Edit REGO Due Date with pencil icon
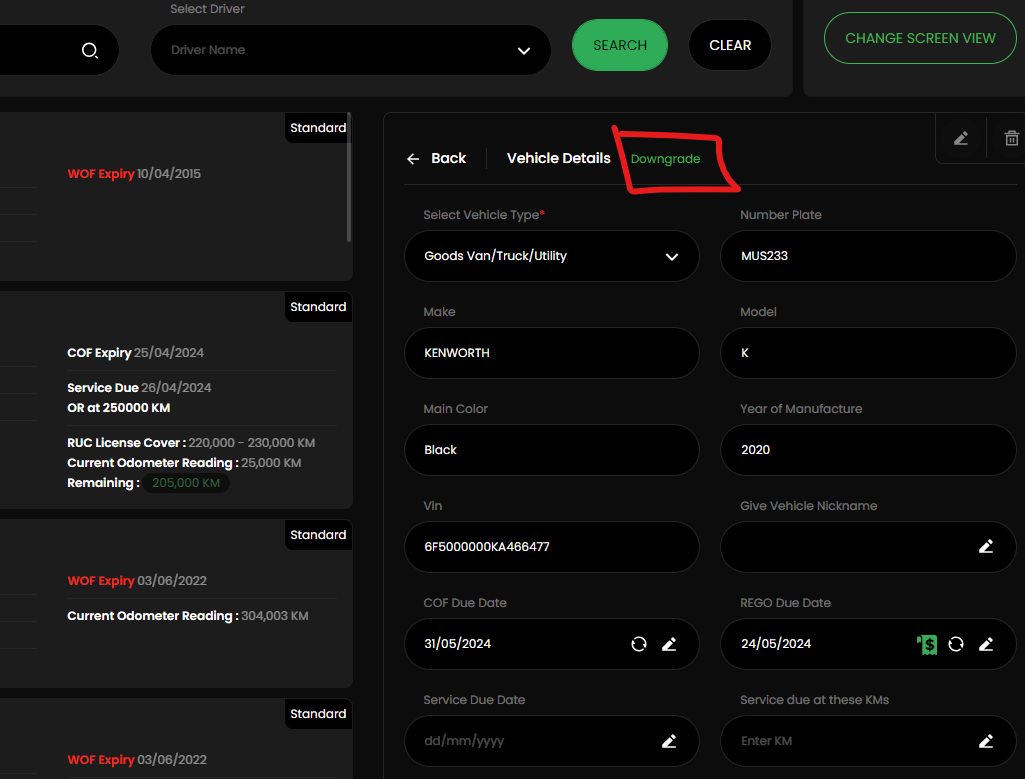This screenshot has width=1025, height=779. tap(986, 644)
